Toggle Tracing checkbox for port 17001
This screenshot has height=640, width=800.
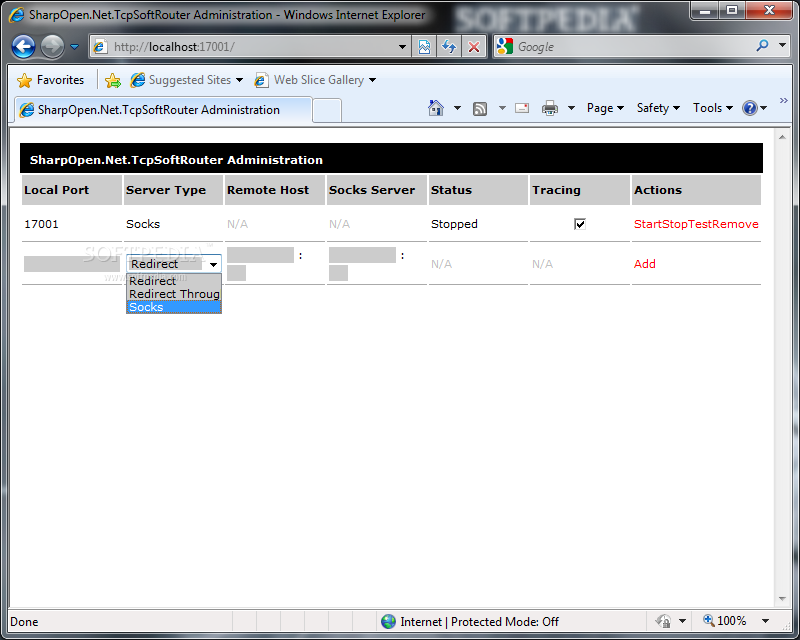pyautogui.click(x=580, y=224)
